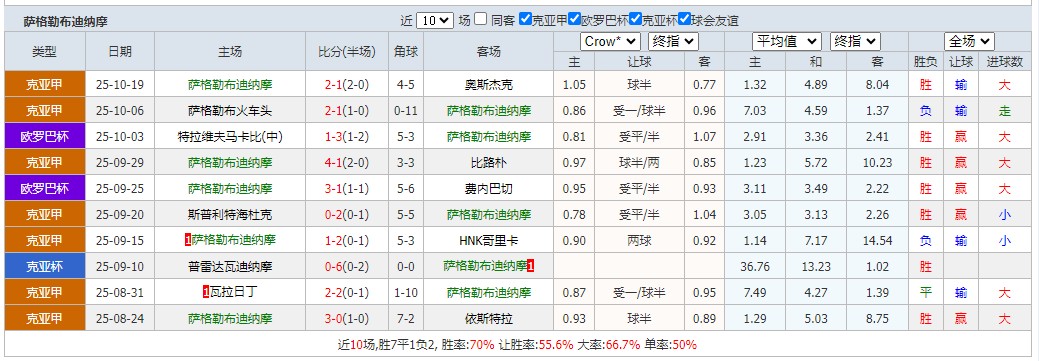
Task: Click 欧罗巴杯 tag in 25-09-25 row
Action: [x=45, y=189]
